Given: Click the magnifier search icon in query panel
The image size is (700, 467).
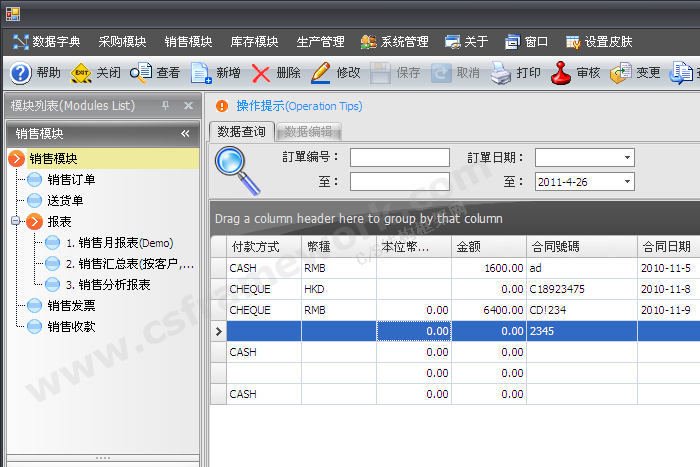Looking at the screenshot, I should pos(237,170).
